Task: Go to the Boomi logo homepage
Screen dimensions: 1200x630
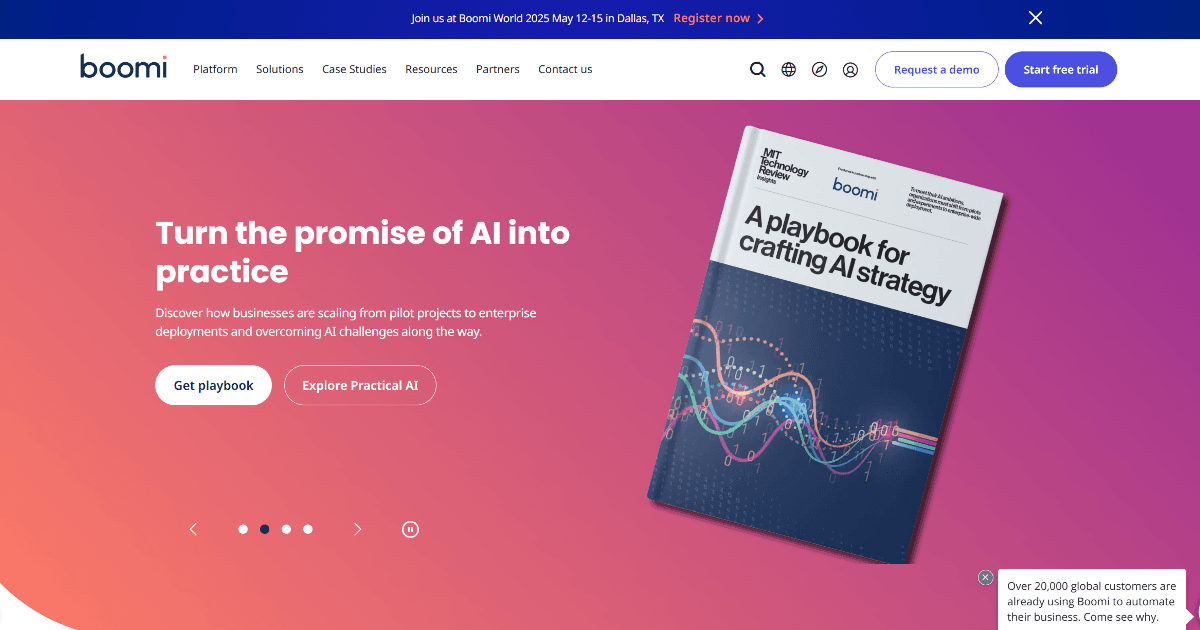Action: click(124, 67)
